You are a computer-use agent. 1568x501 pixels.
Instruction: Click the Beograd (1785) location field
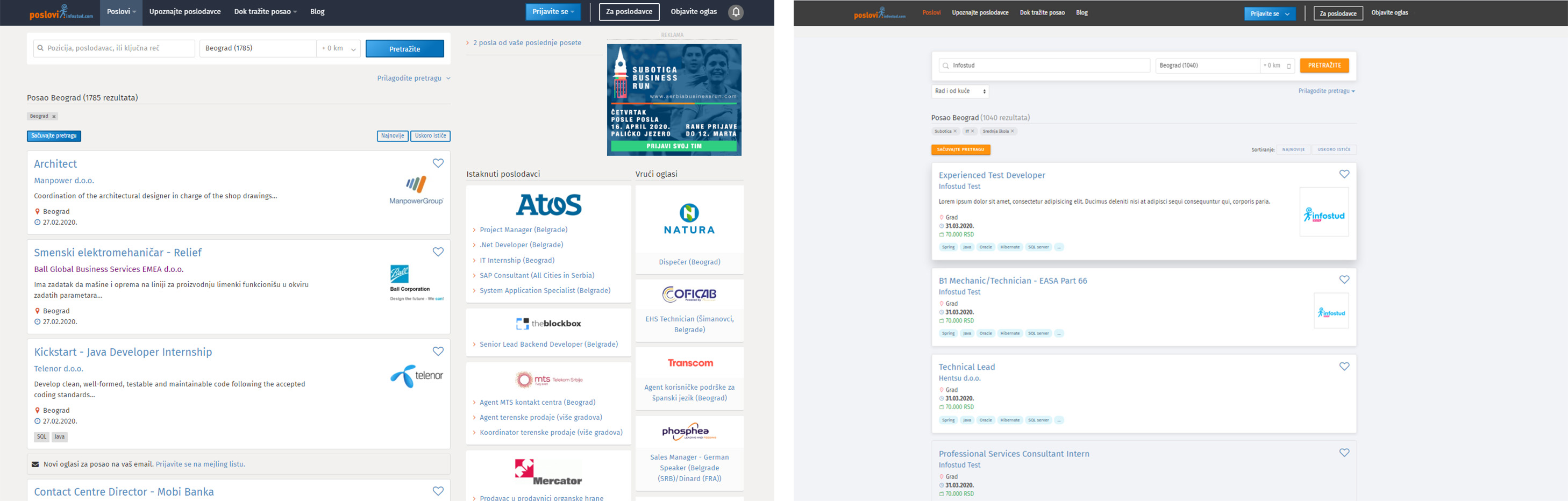258,48
